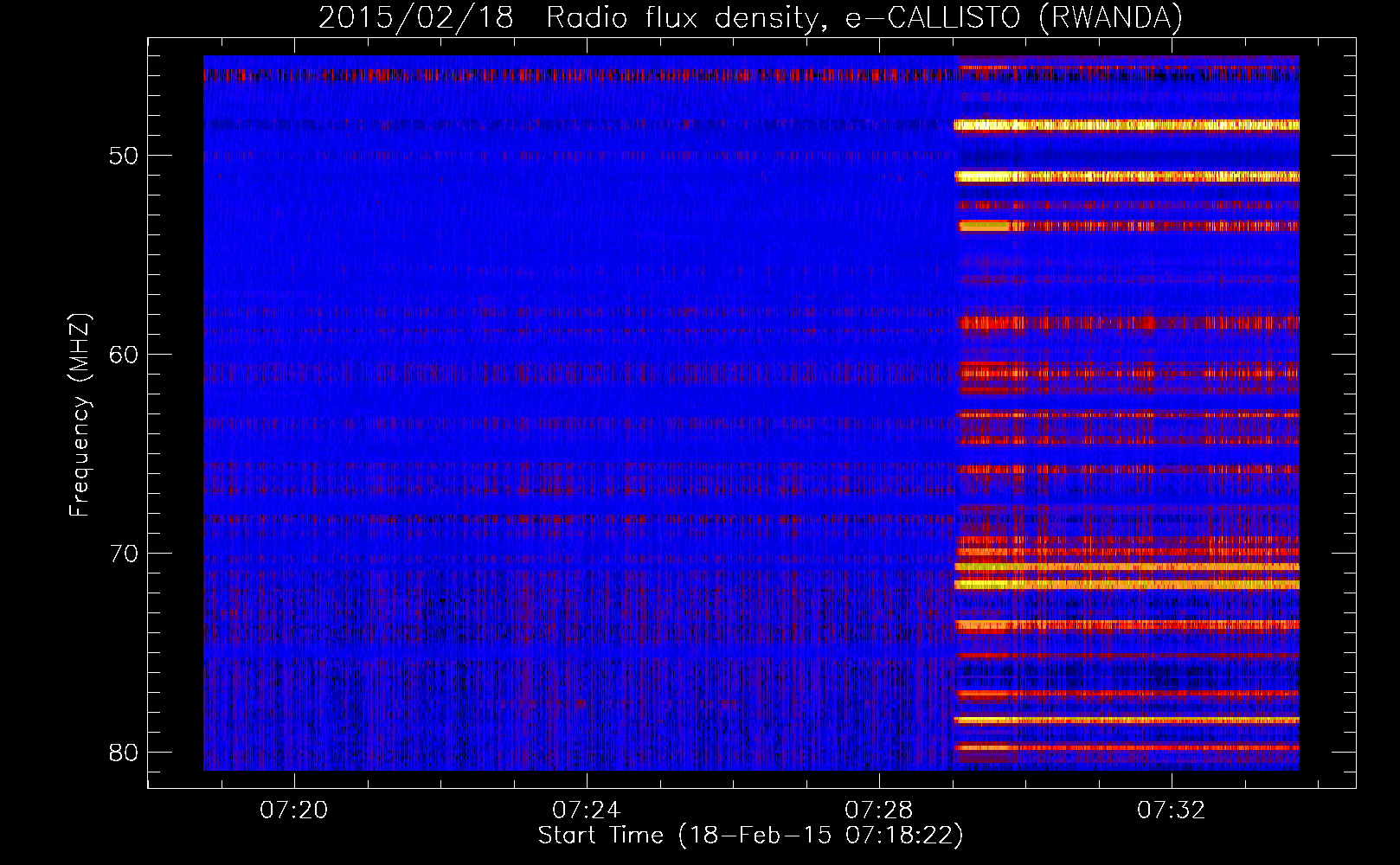Screen dimensions: 1400x865
Task: Click the plot title with date 2015/02/18
Action: pyautogui.click(x=750, y=17)
